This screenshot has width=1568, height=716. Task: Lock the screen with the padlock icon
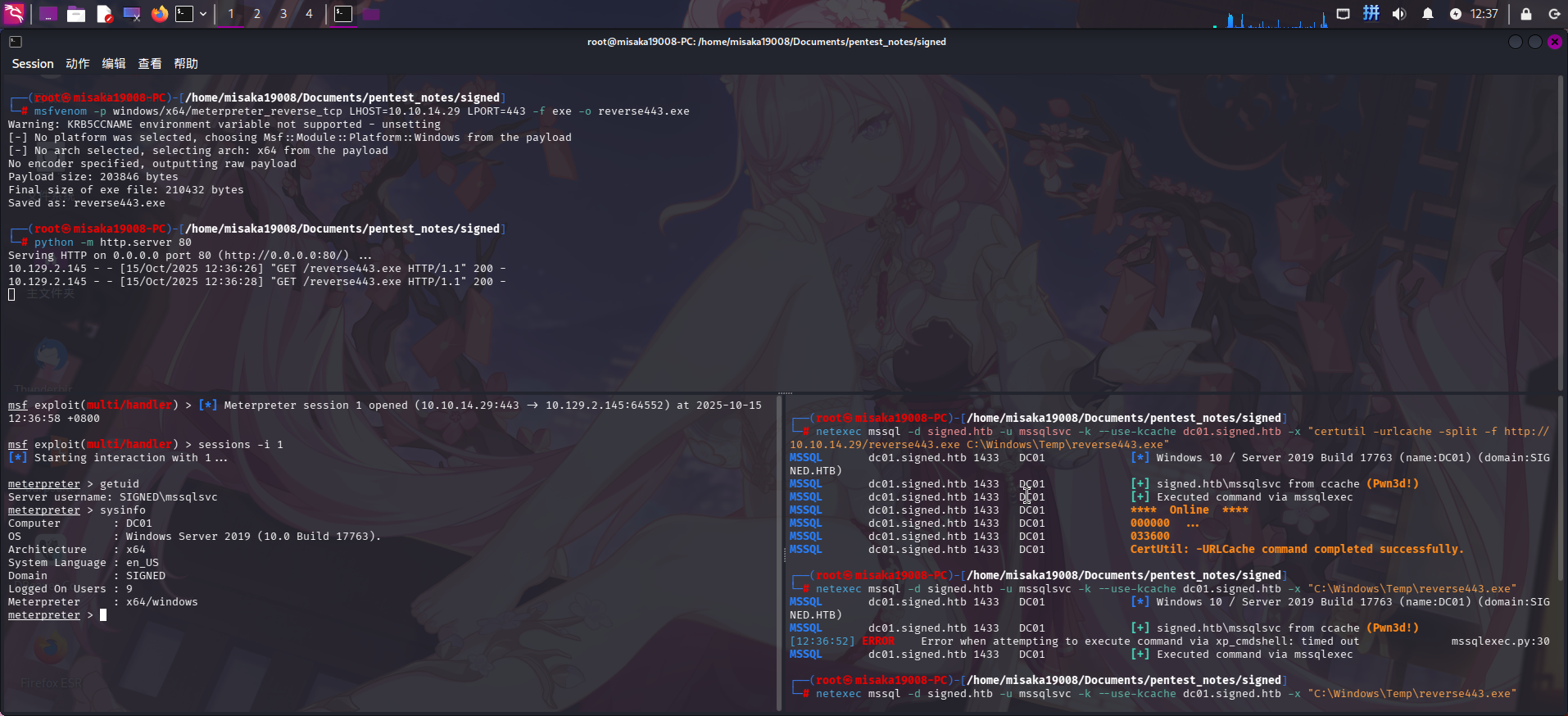click(x=1526, y=14)
